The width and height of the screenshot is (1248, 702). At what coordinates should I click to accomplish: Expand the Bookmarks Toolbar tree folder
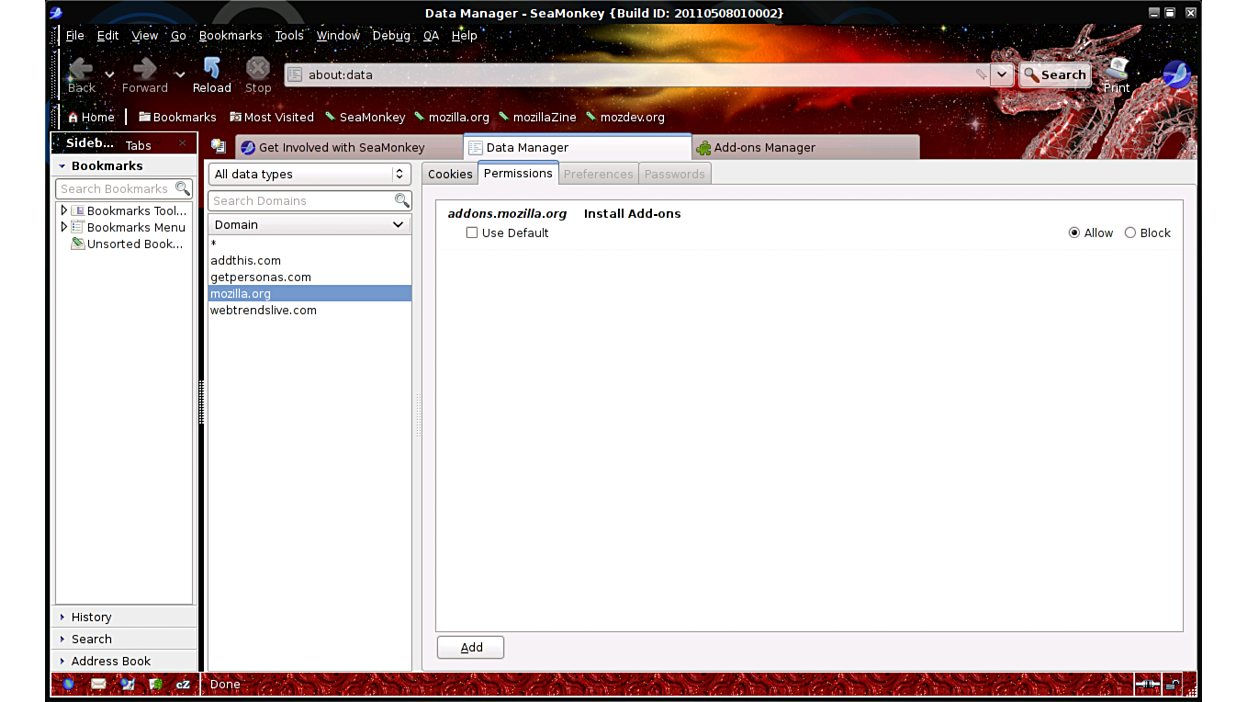(x=64, y=211)
